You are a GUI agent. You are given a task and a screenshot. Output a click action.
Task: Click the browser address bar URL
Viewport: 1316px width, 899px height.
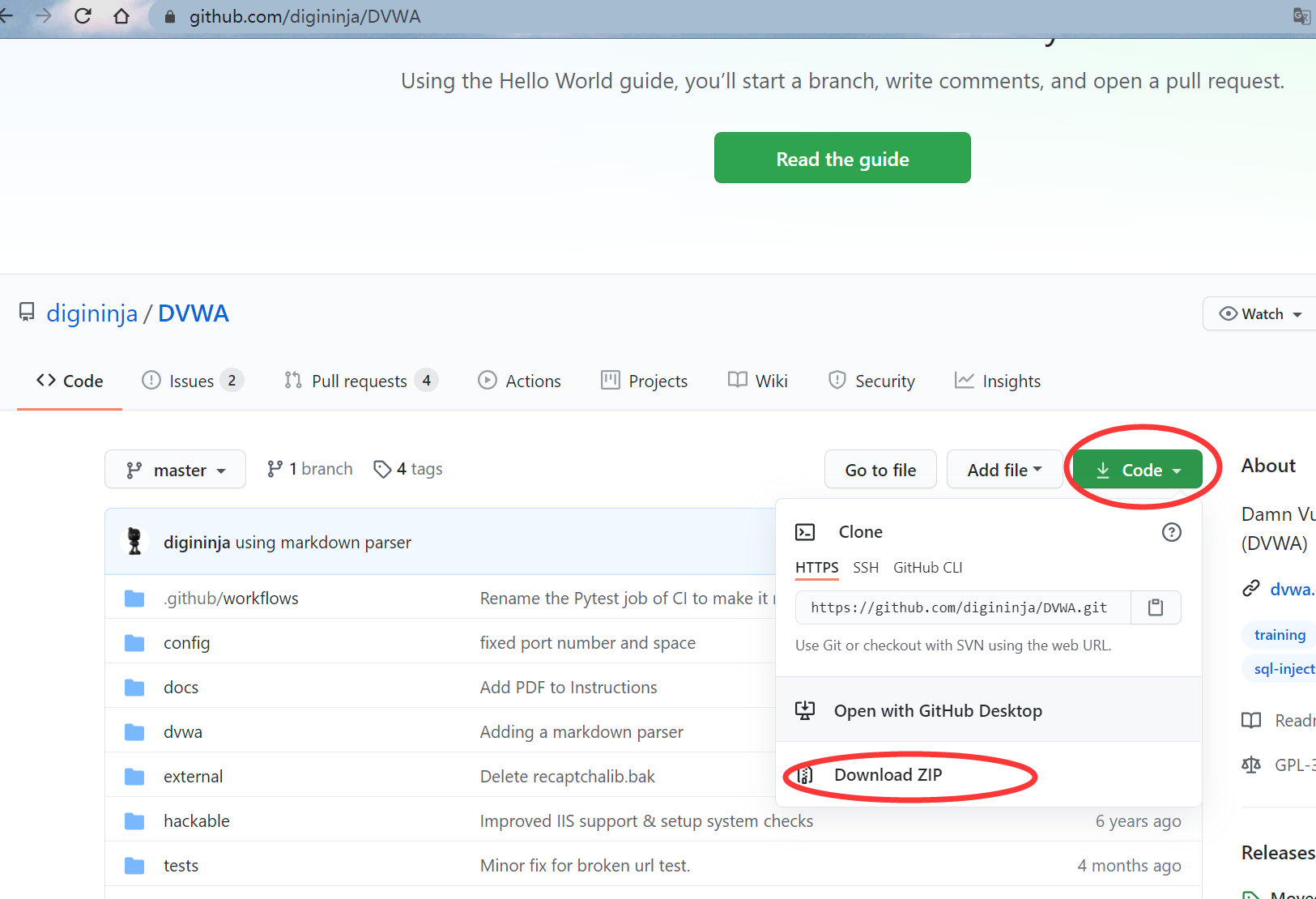click(x=305, y=16)
